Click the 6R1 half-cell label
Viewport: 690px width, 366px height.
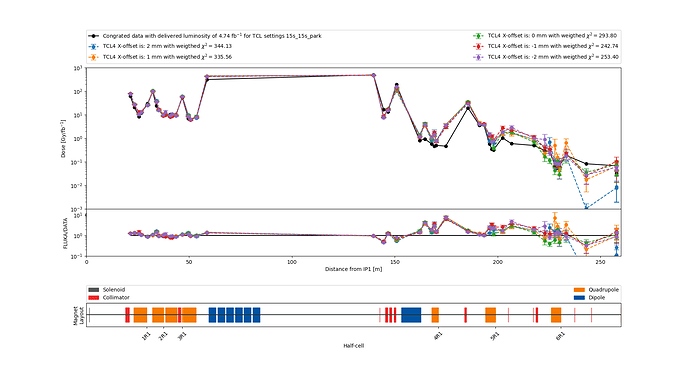point(560,337)
